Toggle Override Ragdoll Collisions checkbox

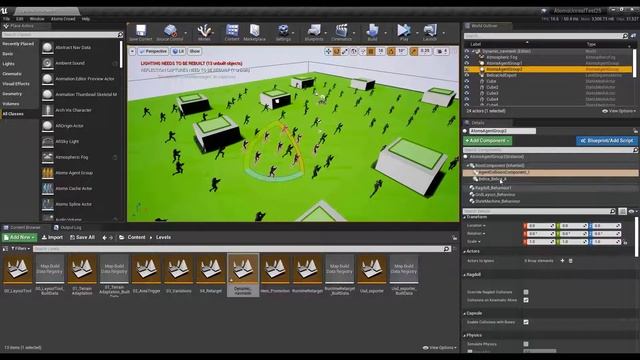point(526,292)
